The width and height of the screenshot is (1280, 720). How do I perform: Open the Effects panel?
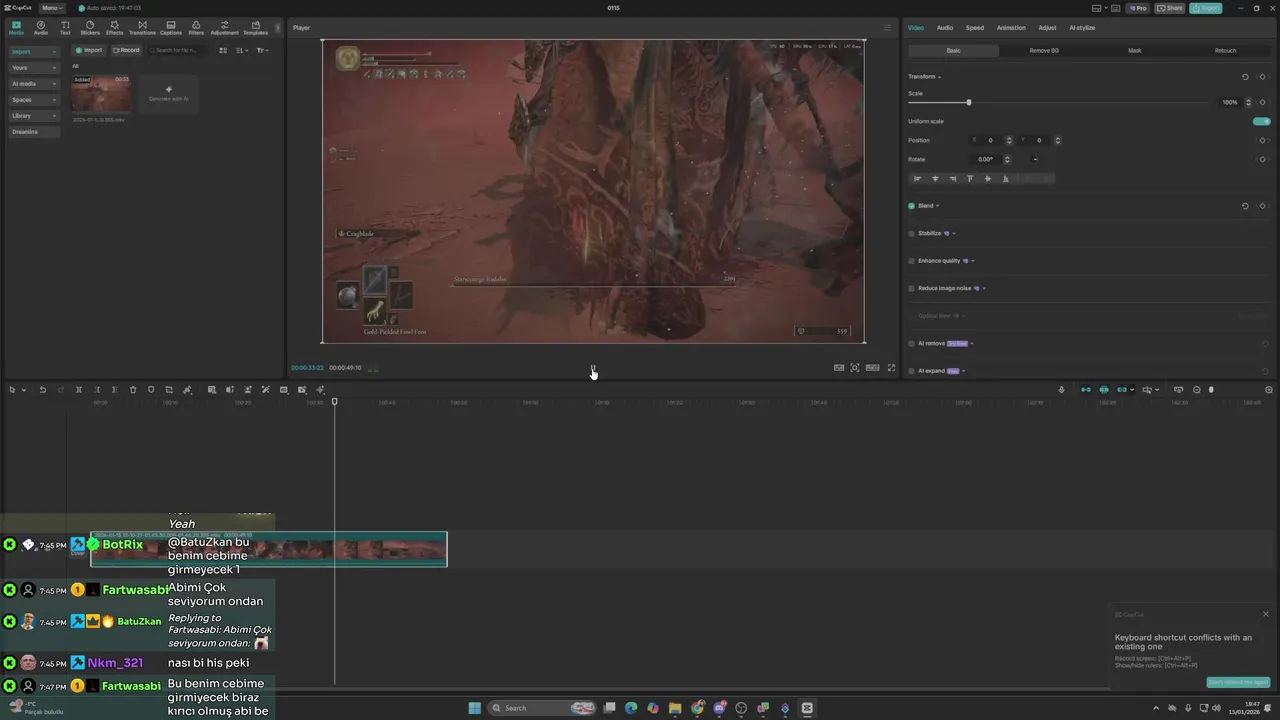(x=115, y=28)
